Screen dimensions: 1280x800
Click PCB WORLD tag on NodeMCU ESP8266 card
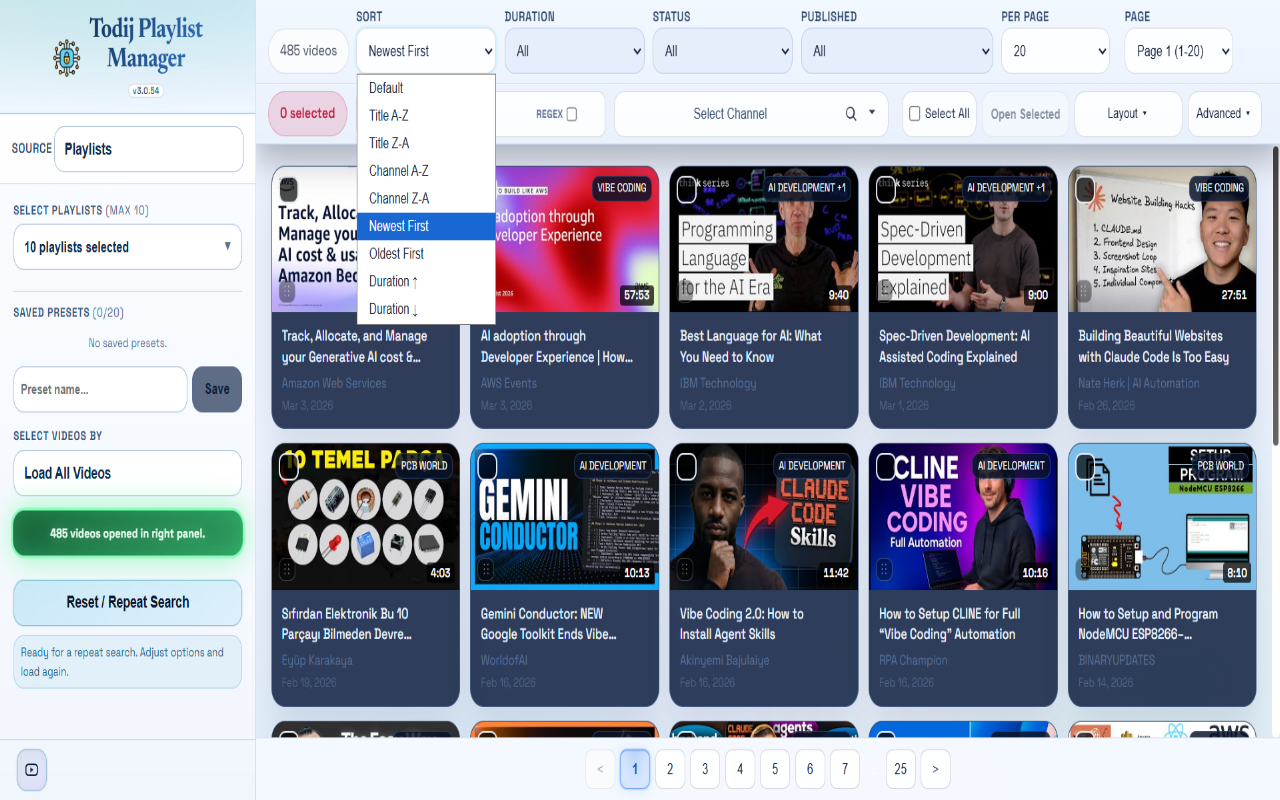1221,466
